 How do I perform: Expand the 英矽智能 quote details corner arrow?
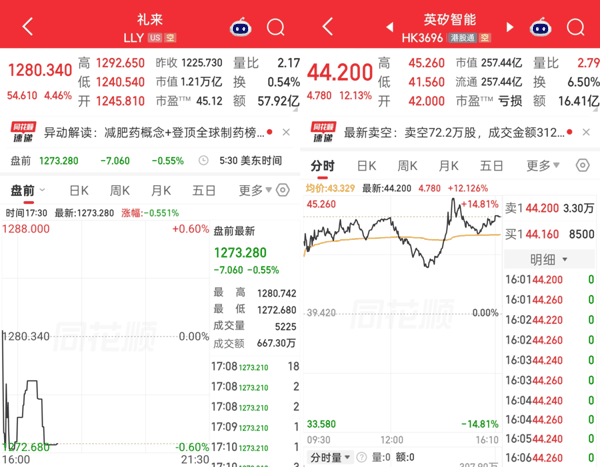coord(595,109)
